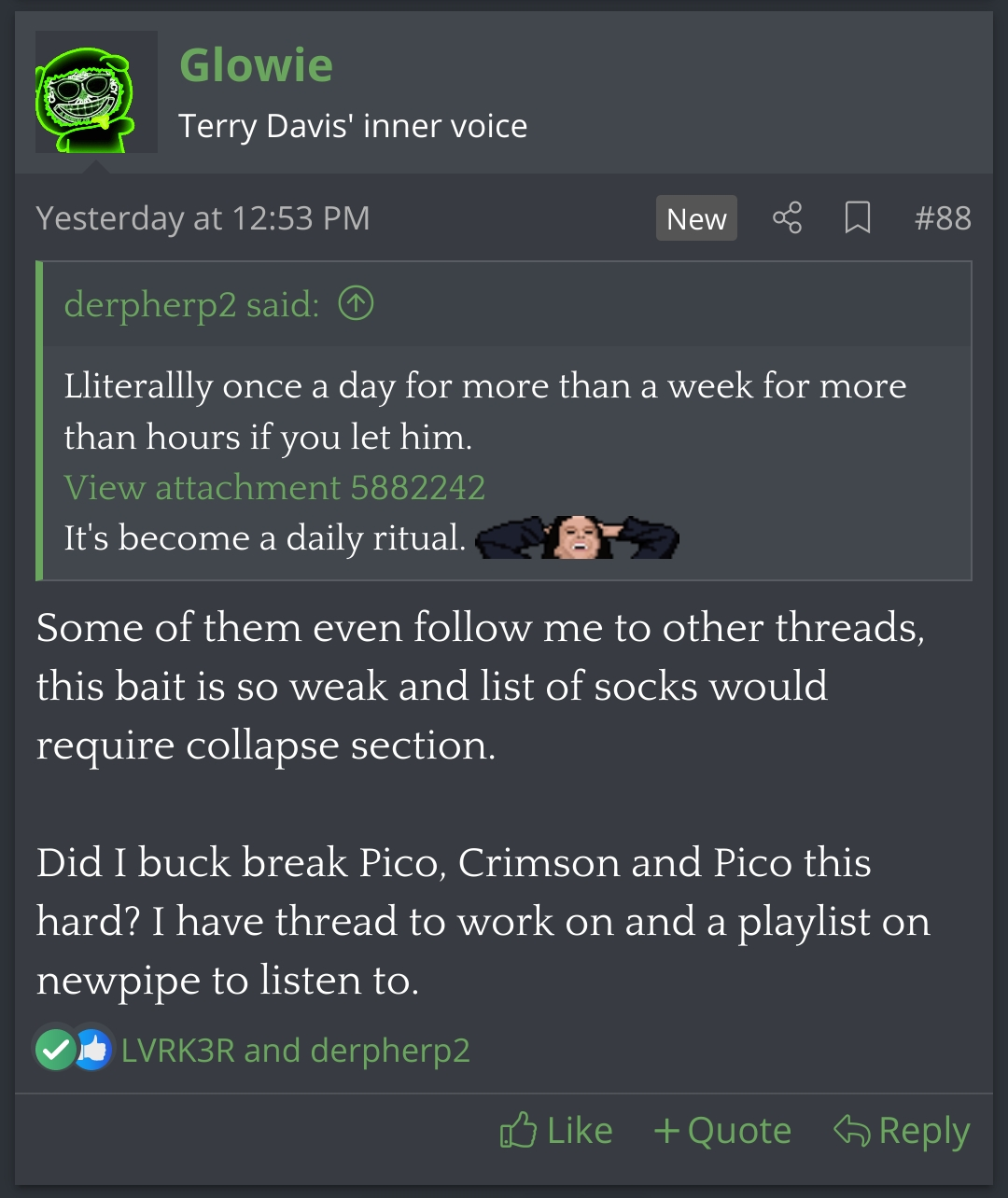Screen dimensions: 1008x1198
Task: Toggle the bookmark icon for this post
Action: (857, 218)
